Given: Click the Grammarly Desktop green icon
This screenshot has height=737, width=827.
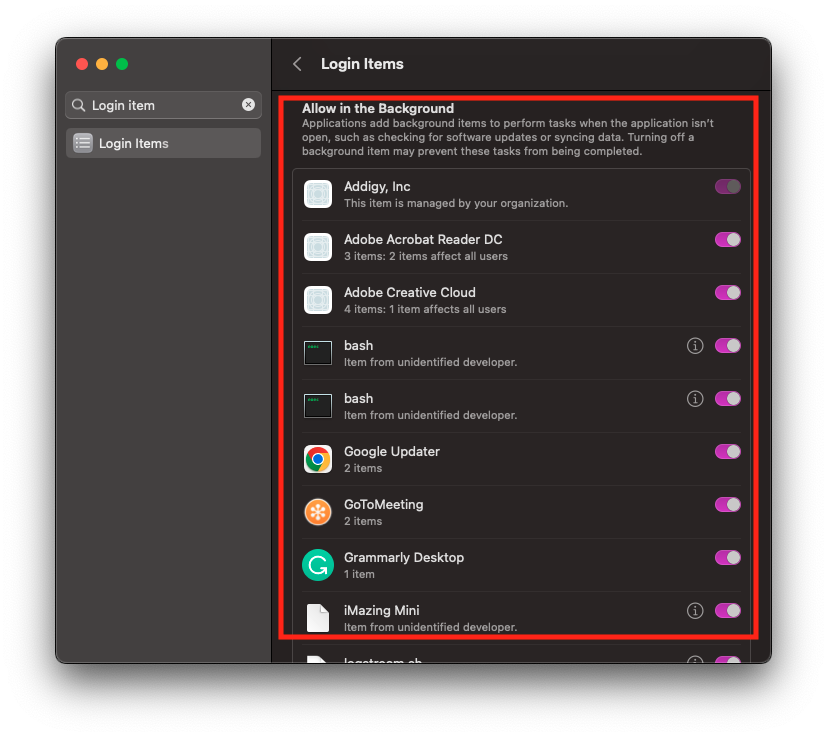Looking at the screenshot, I should [x=318, y=565].
